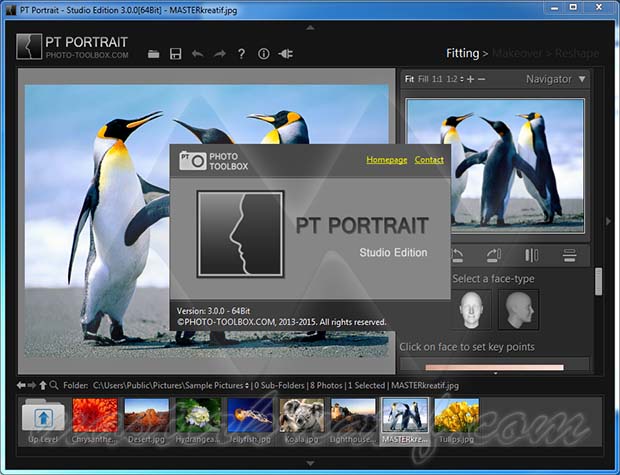Open the Sample Pictures folder path dropdown
Viewport: 620px width, 475px height.
pos(247,385)
